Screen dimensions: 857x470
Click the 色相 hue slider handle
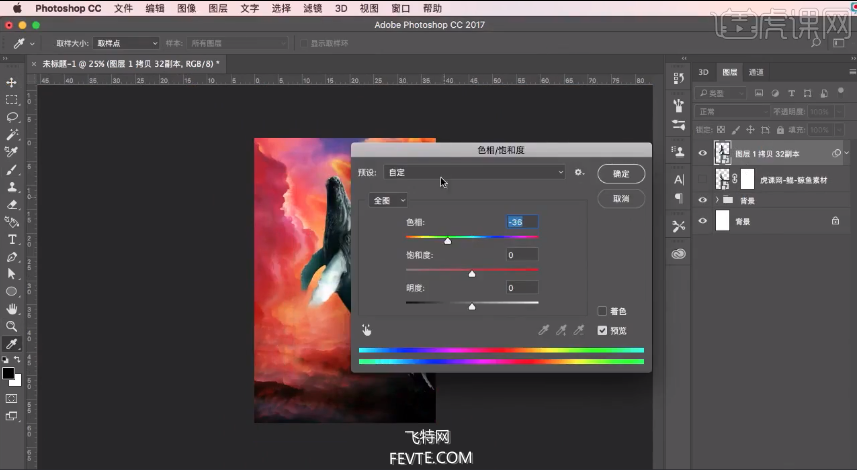click(448, 240)
